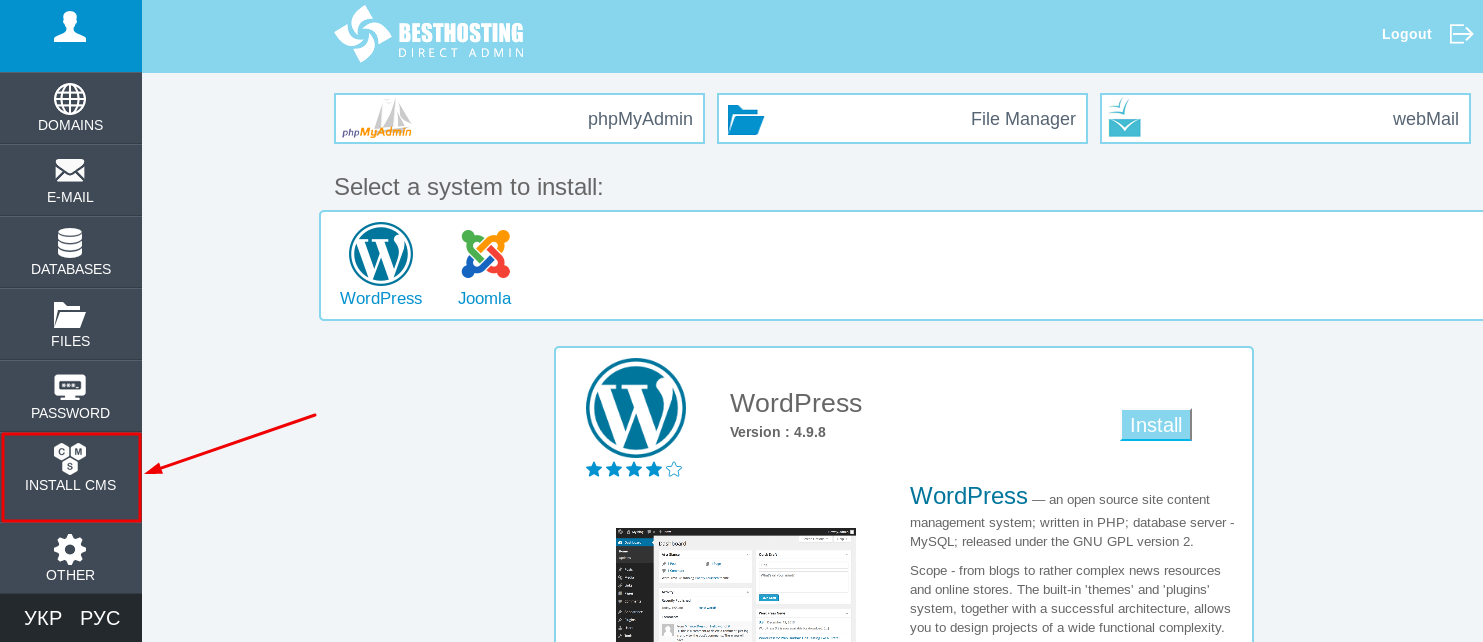Click the phpMyAdmin sailboat logo
Screen dimensions: 1483x642
[x=378, y=118]
